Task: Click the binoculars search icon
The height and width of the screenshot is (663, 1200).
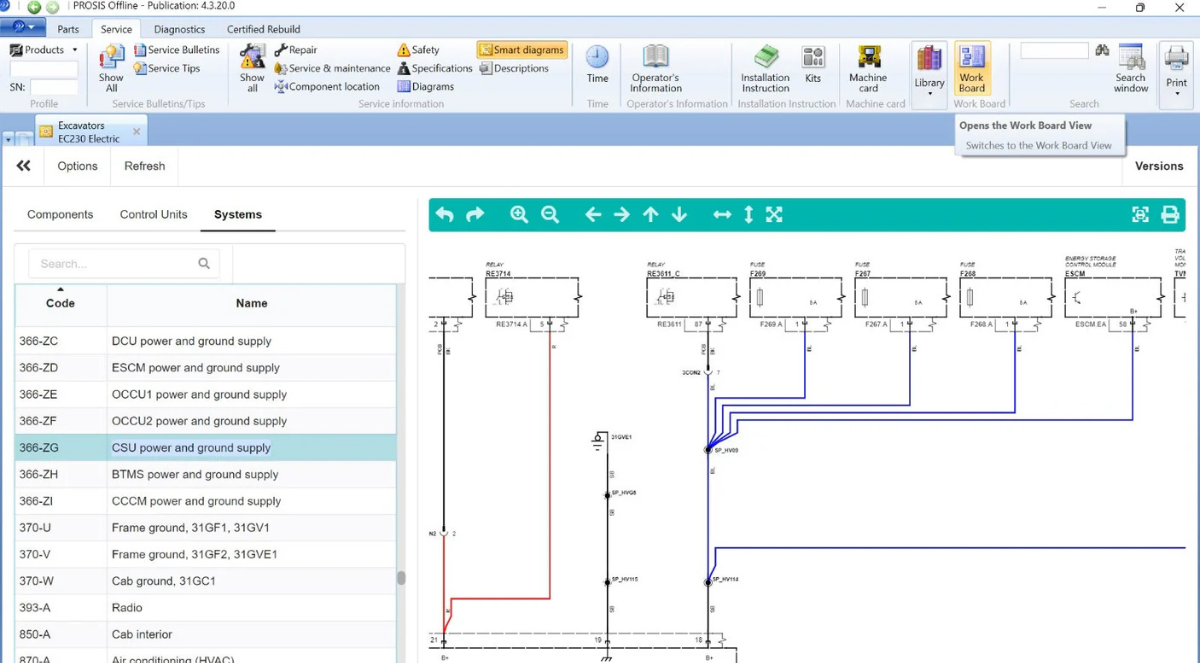Action: click(x=1102, y=50)
